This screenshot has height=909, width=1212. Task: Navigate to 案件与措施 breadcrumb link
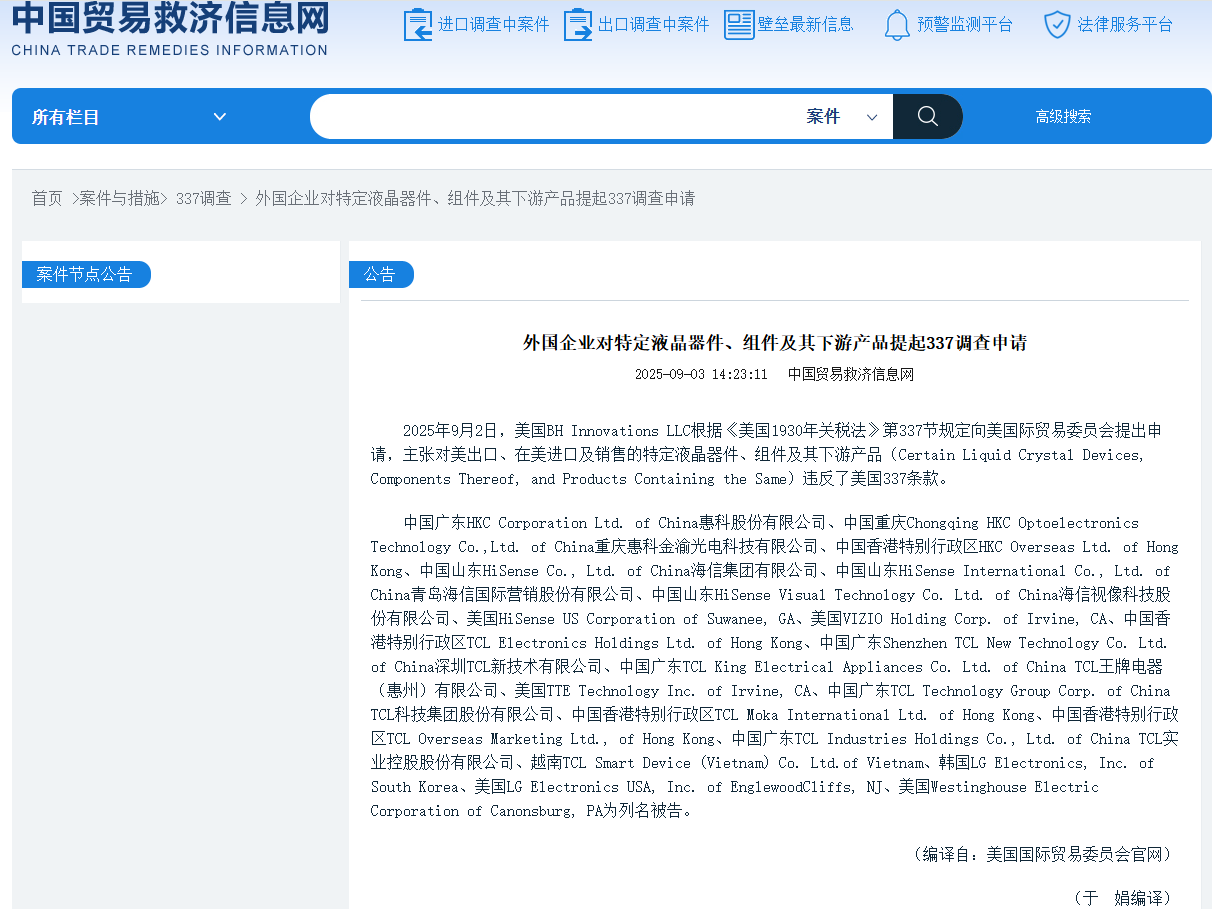pos(120,198)
